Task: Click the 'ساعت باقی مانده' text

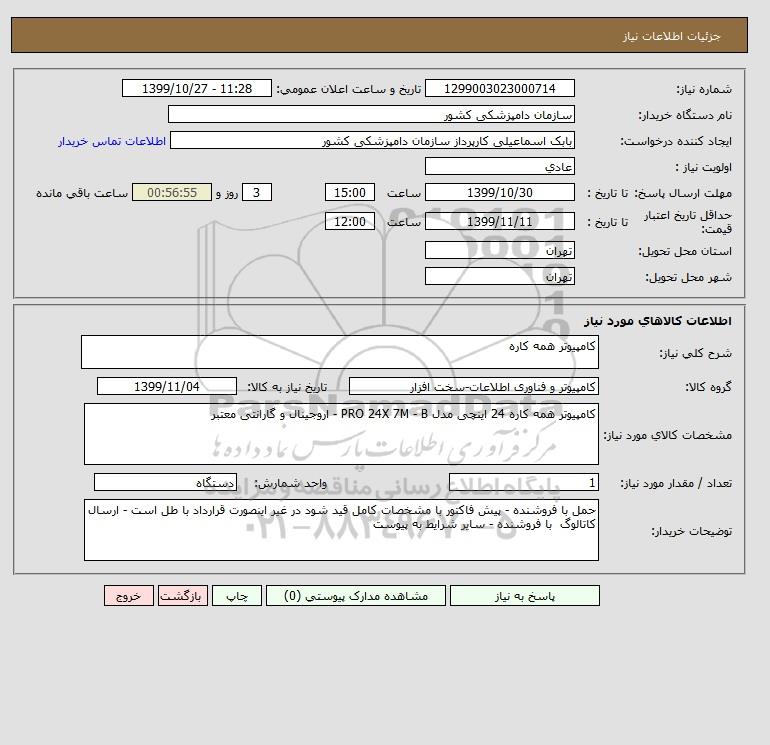Action: click(x=82, y=193)
